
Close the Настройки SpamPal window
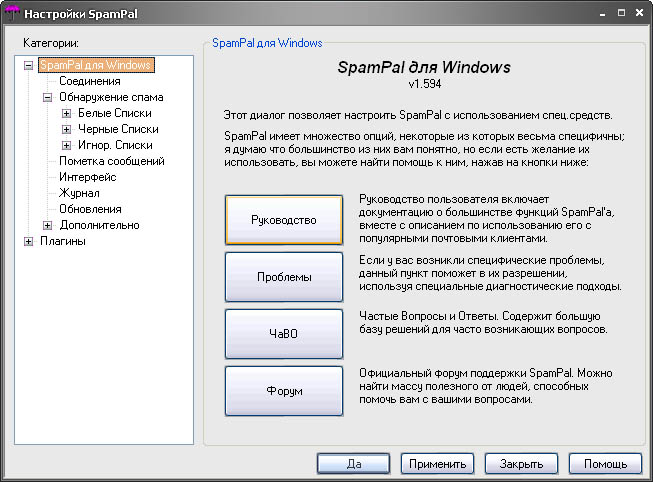[640, 13]
